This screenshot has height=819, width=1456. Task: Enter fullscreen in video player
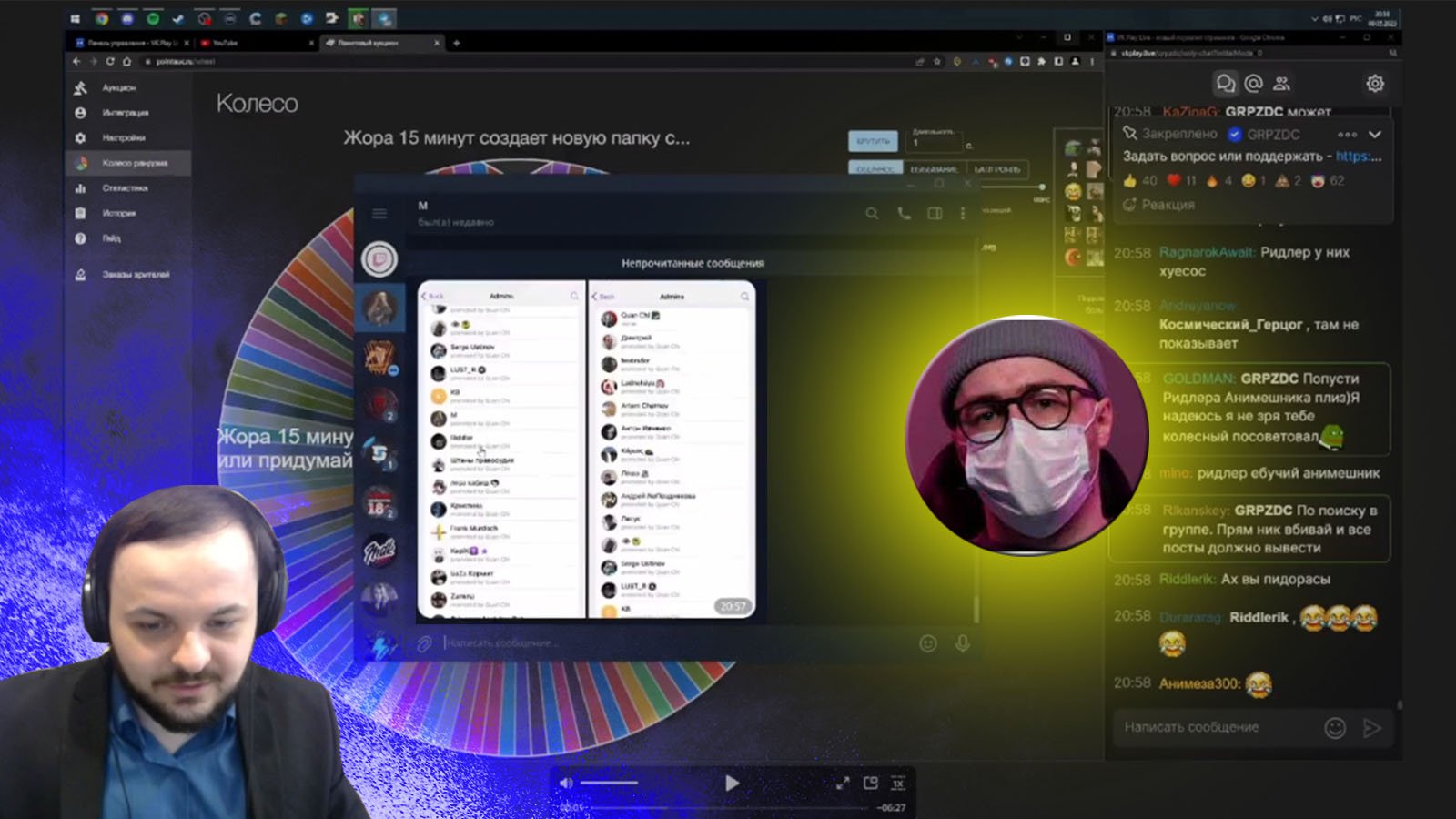[843, 784]
